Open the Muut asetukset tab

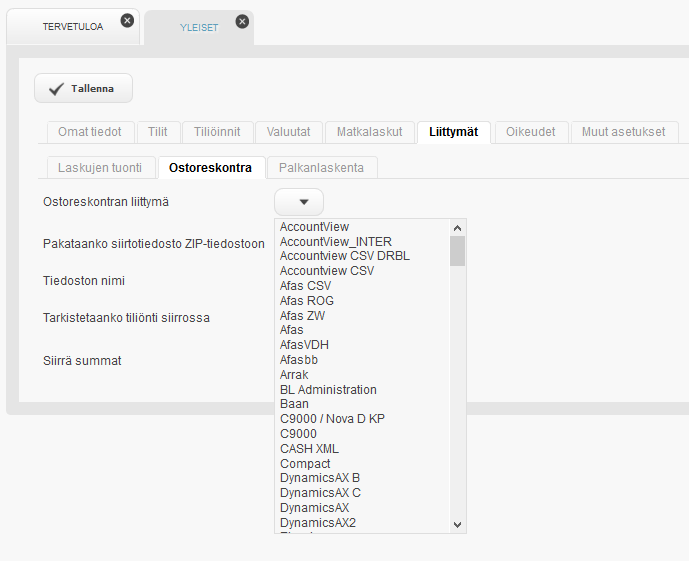pos(623,132)
